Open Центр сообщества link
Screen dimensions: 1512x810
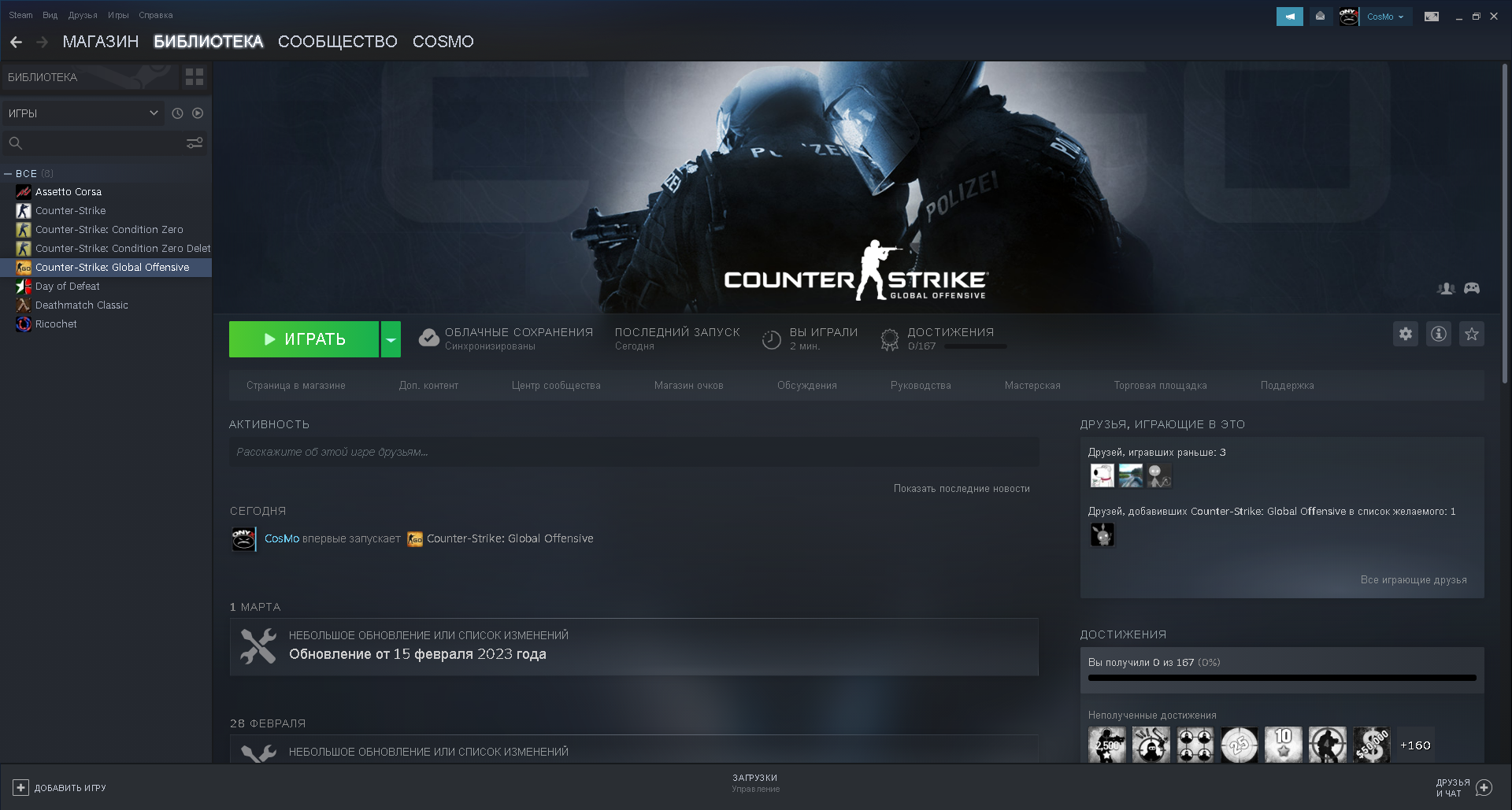556,386
